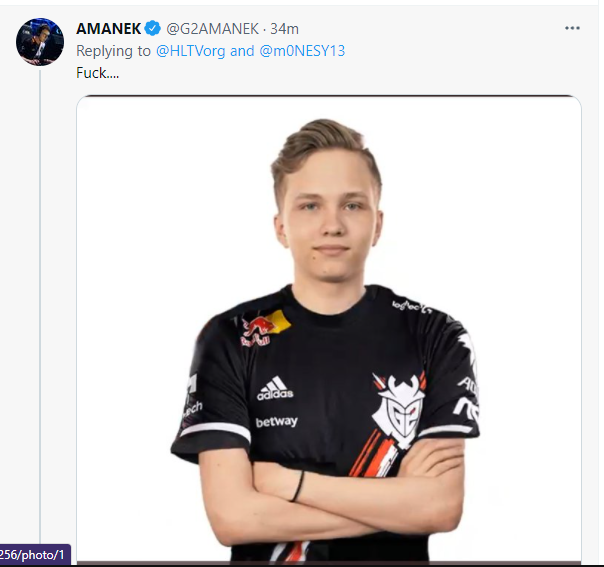Click the Logitech logo on the shoulder
The width and height of the screenshot is (604, 567).
click(411, 307)
